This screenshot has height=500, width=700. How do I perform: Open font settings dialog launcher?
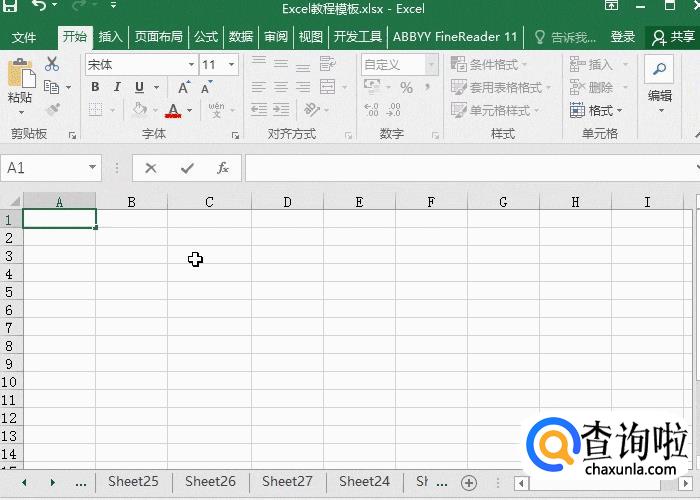[x=235, y=136]
